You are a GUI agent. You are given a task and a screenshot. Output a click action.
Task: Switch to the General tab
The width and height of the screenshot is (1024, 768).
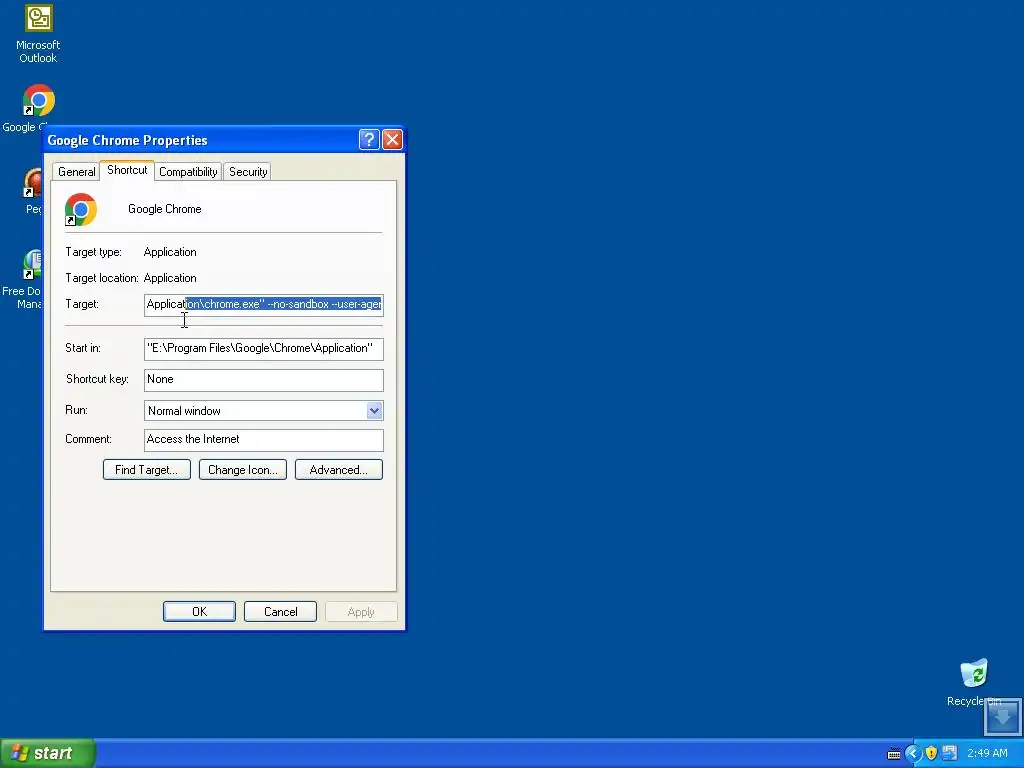[x=76, y=172]
